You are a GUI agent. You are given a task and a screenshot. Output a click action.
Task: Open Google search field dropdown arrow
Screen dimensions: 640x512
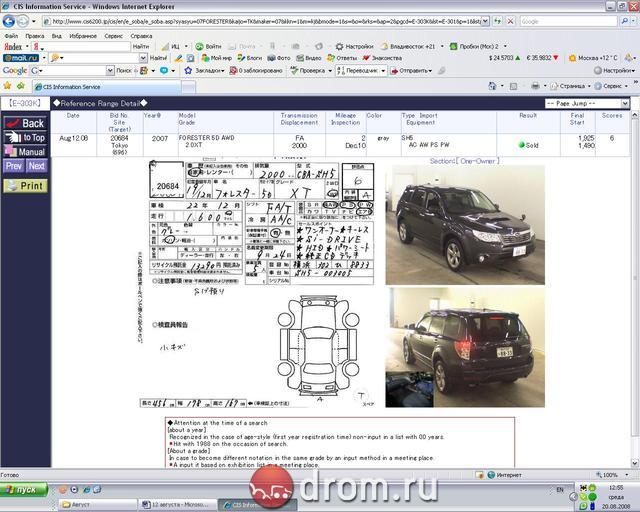pyautogui.click(x=110, y=70)
